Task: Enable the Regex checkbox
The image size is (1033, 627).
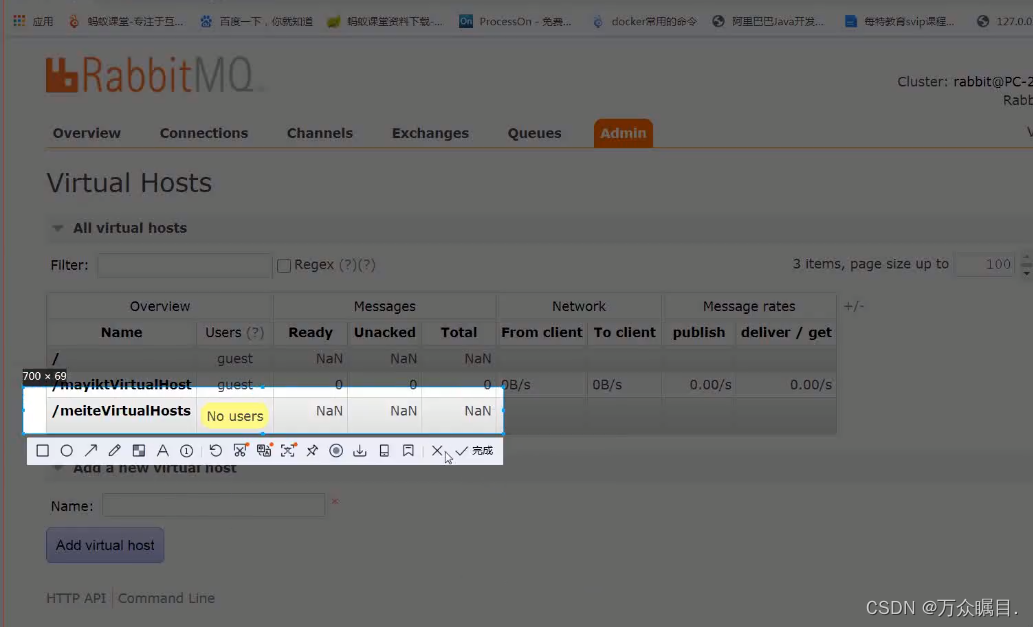Action: pyautogui.click(x=284, y=265)
